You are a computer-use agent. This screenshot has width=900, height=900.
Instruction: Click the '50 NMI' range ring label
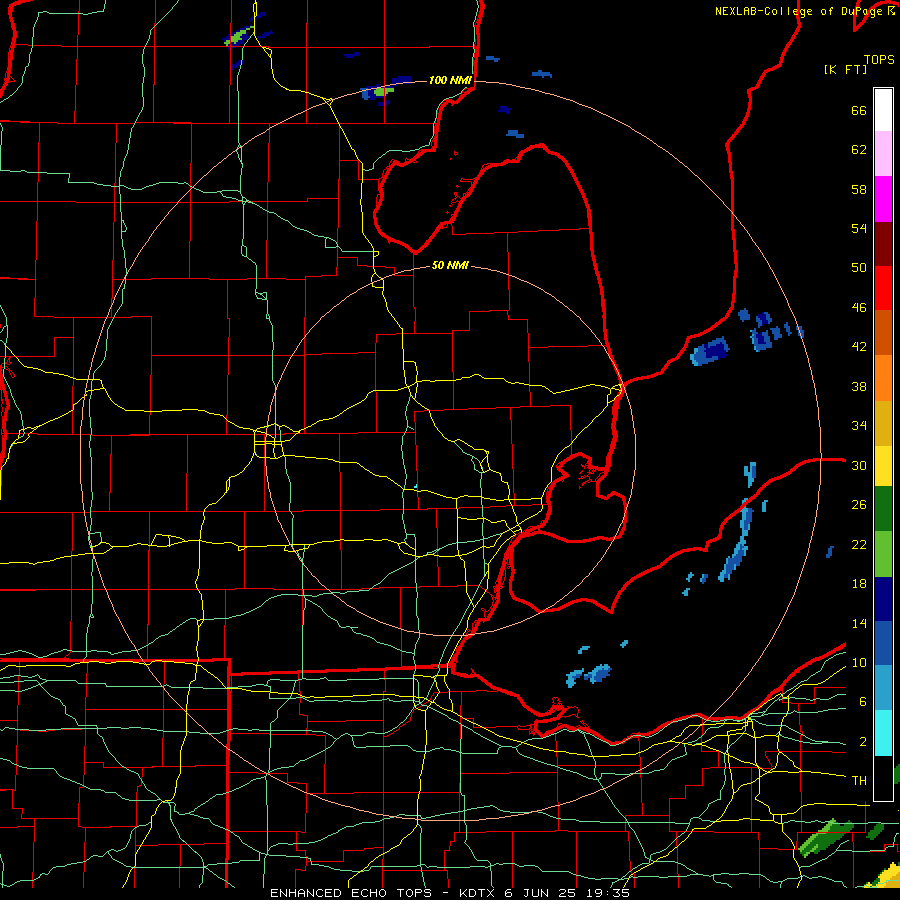click(450, 265)
